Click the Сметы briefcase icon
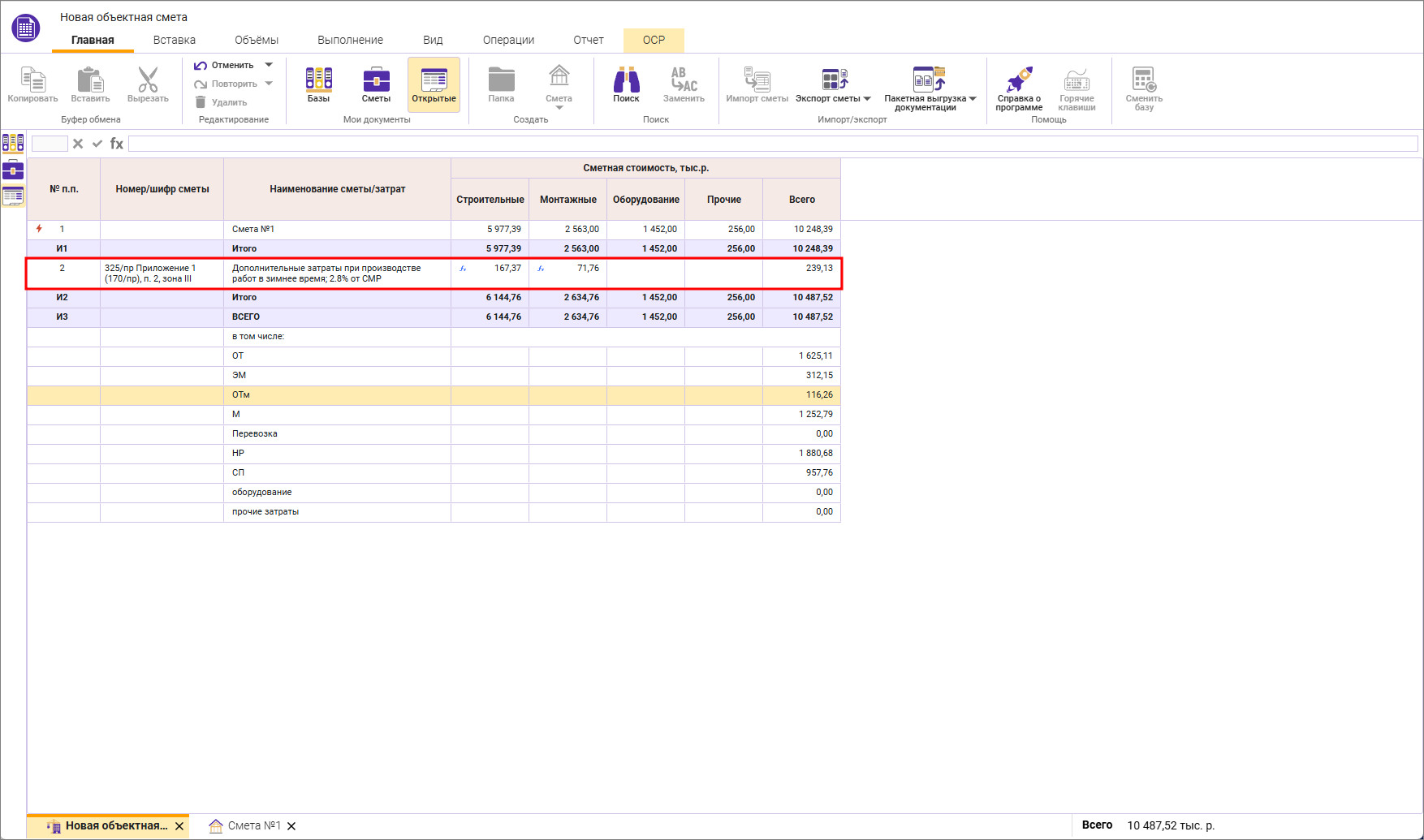 pyautogui.click(x=376, y=84)
